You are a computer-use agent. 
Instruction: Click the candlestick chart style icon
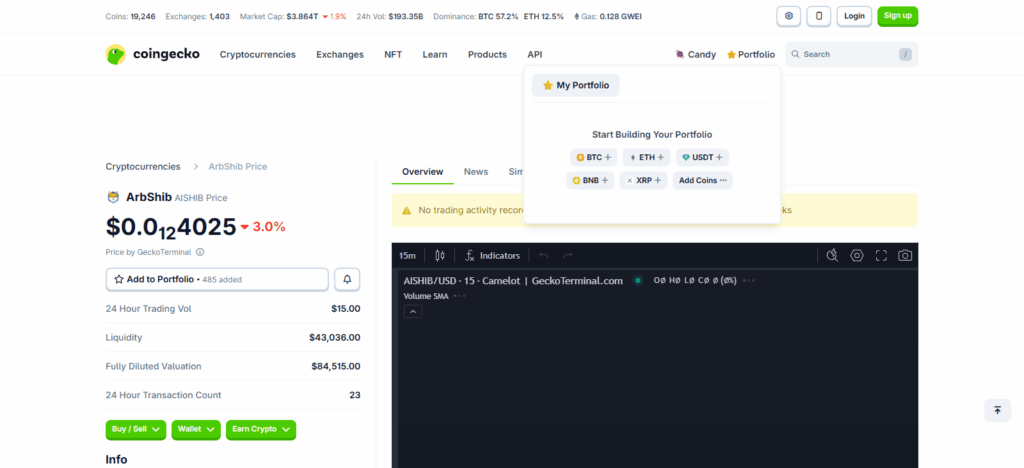coord(440,256)
